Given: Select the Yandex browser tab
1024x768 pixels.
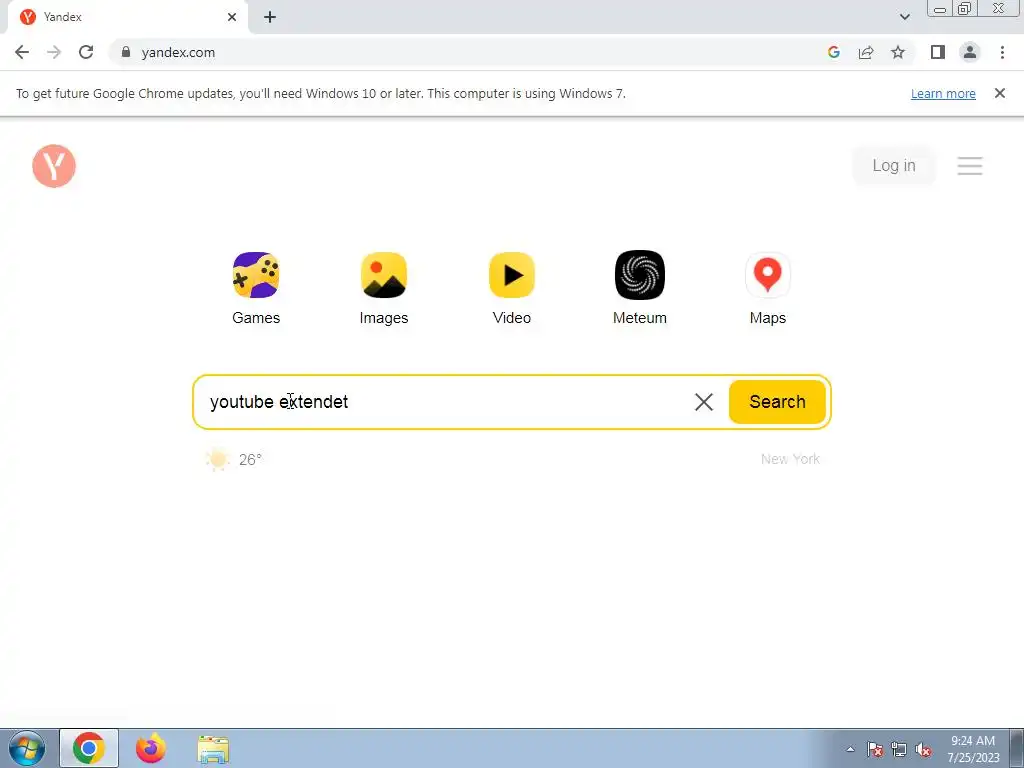Looking at the screenshot, I should pos(127,17).
